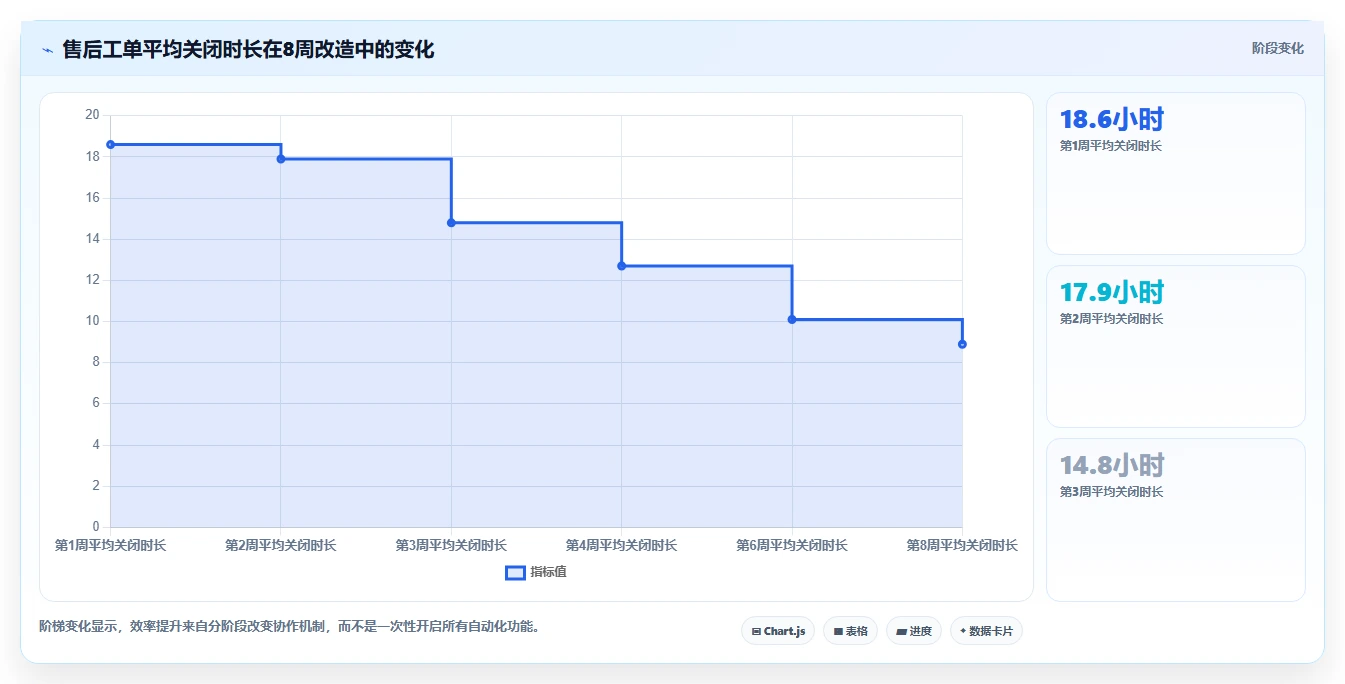Image resolution: width=1345 pixels, height=684 pixels.
Task: Click the 数据卡片 tag
Action: (986, 631)
